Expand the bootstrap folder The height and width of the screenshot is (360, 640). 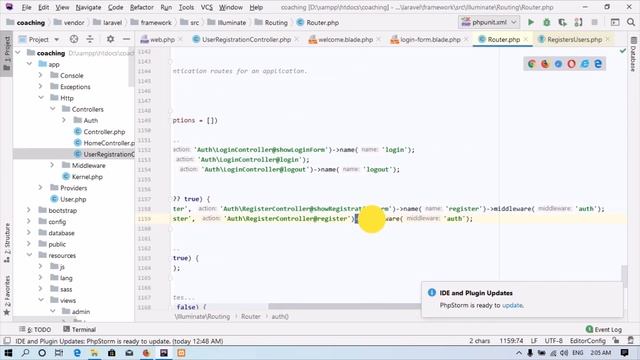click(29, 210)
